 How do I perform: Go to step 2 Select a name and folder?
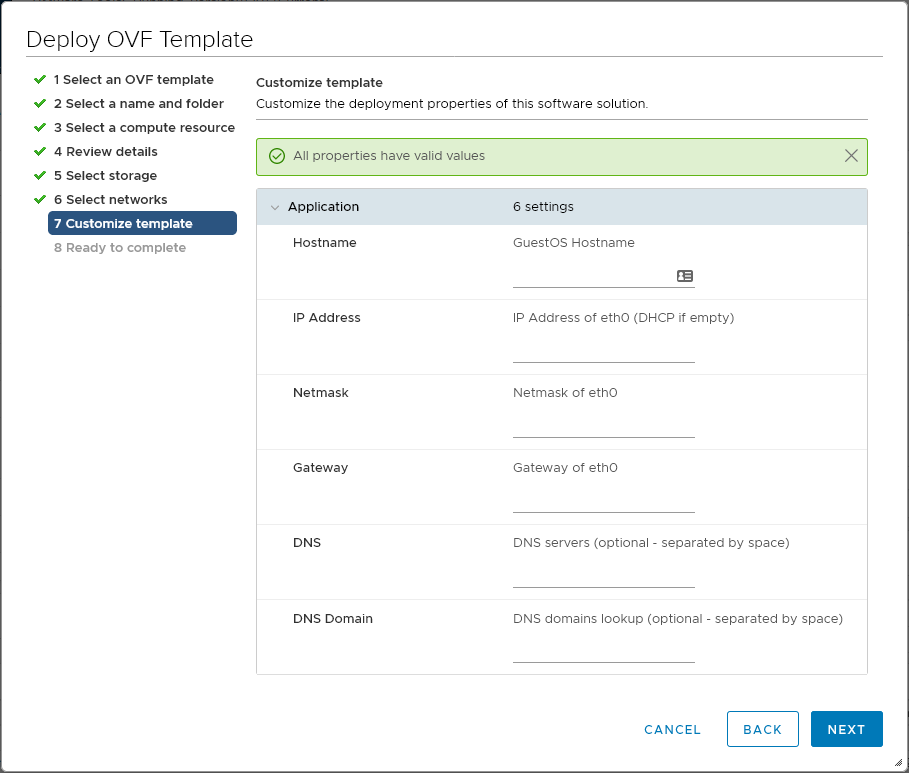pos(139,104)
